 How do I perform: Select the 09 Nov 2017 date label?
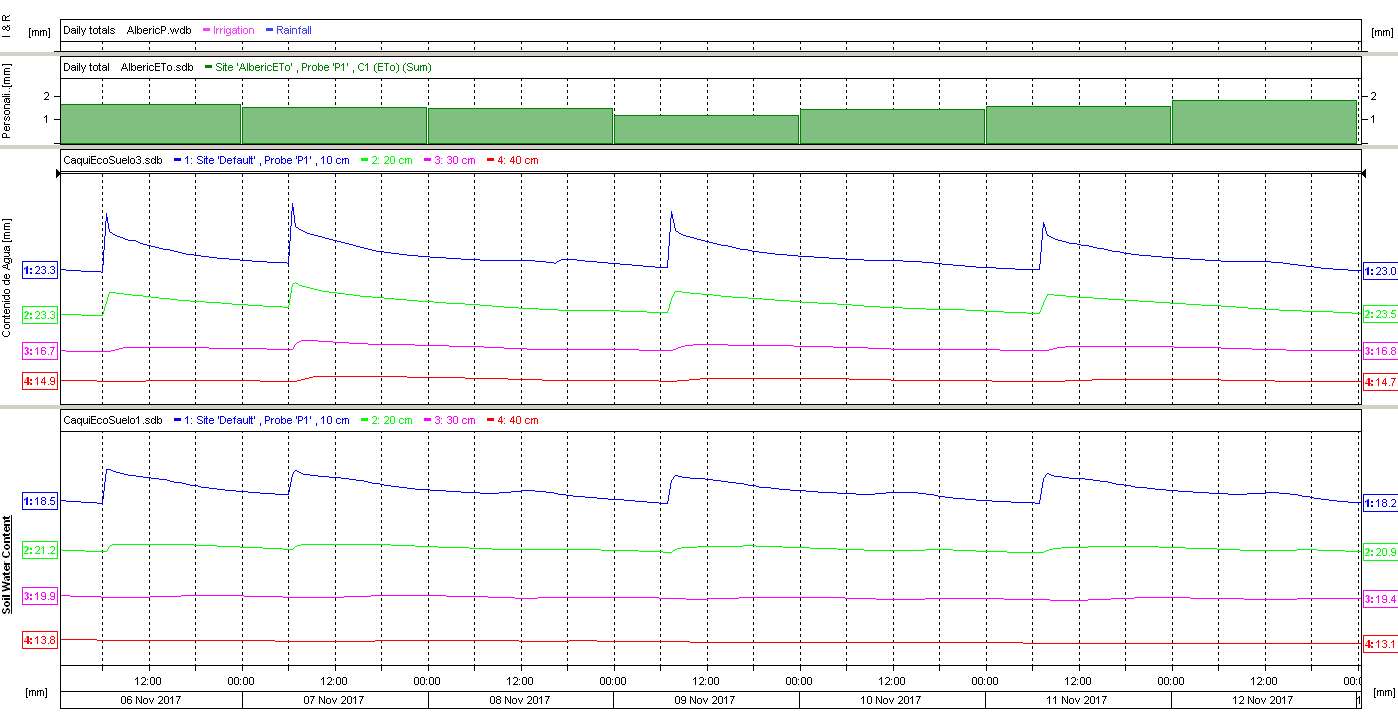tap(706, 700)
